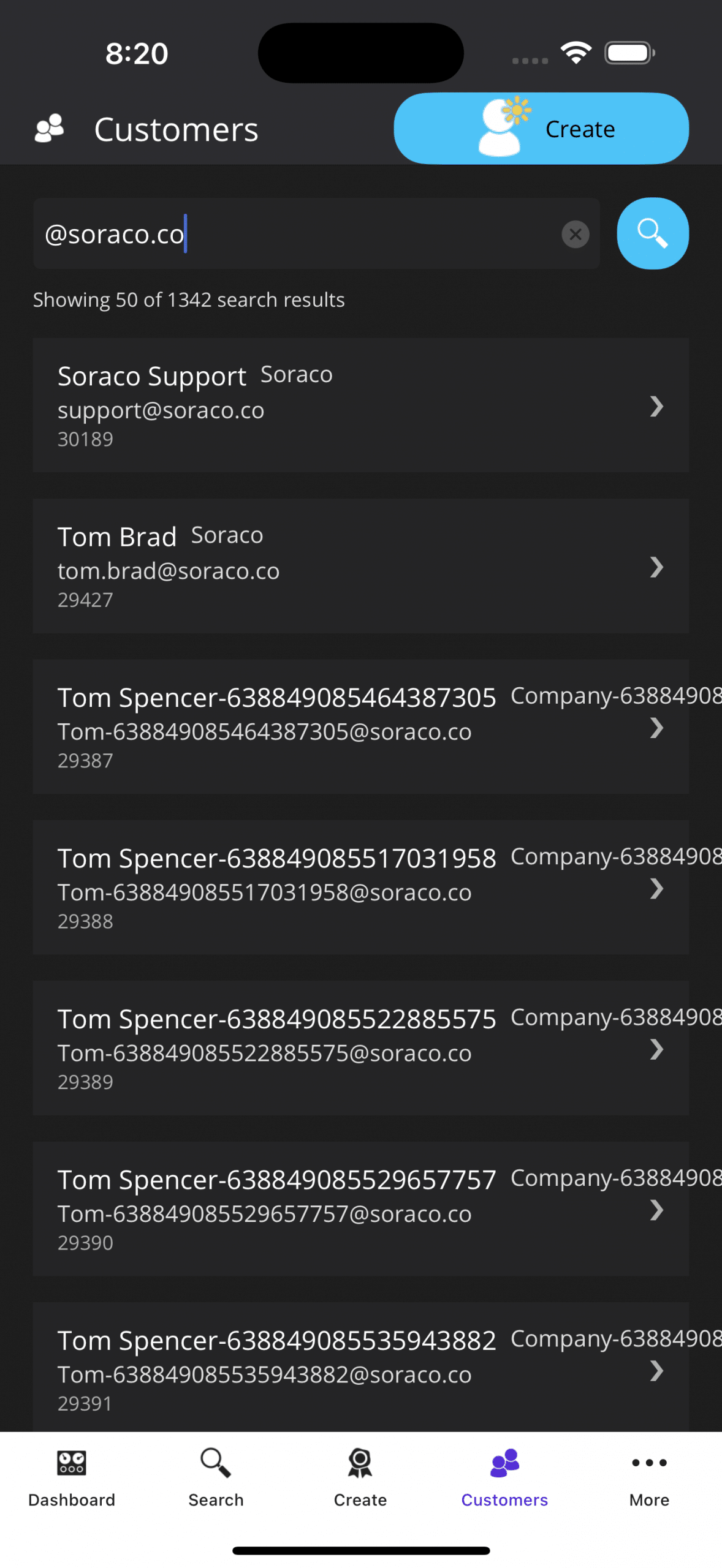Open chevron for customer 29388

pyautogui.click(x=656, y=888)
